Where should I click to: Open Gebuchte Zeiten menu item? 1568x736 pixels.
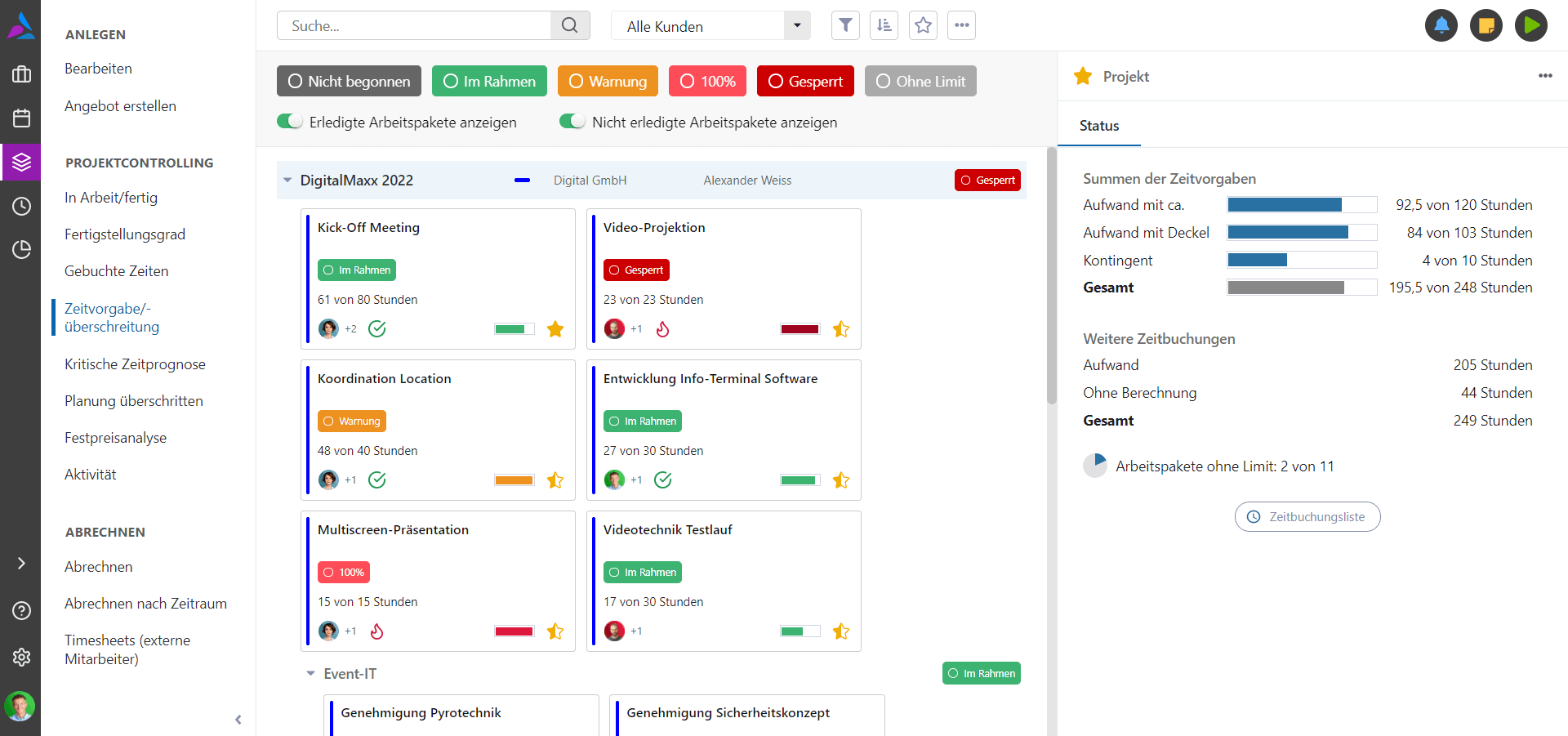[x=116, y=271]
